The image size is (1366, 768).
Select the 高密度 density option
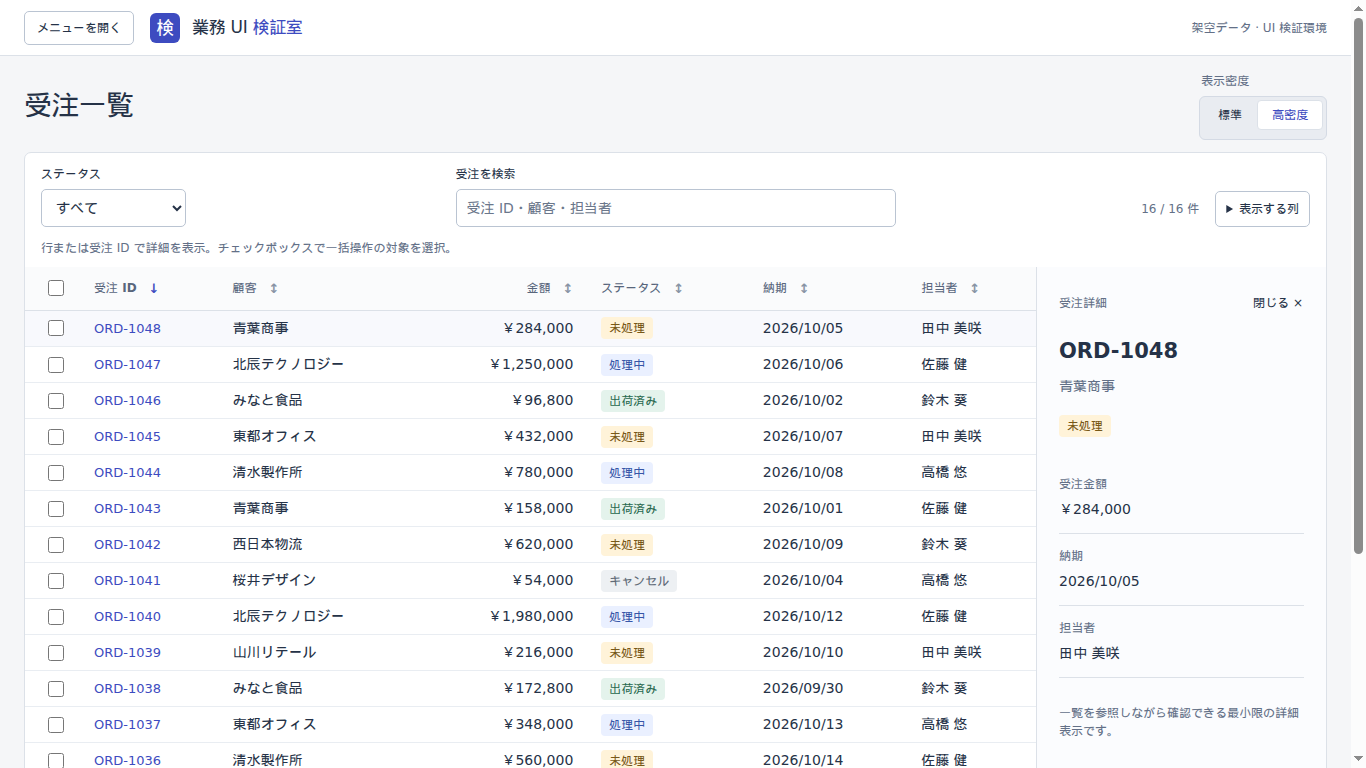coord(1290,115)
